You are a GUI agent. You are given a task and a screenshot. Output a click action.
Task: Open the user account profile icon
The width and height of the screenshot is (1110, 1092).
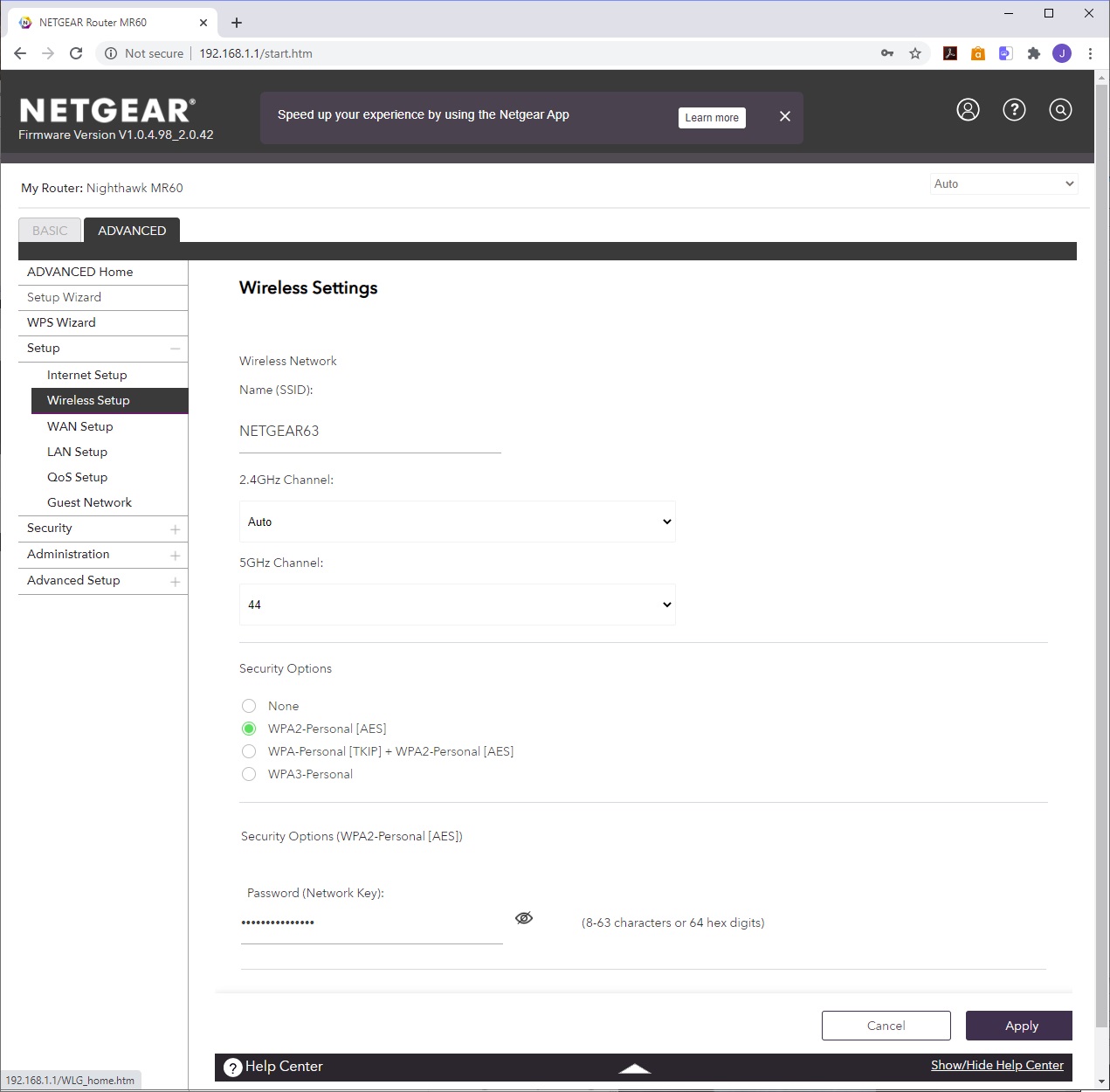pos(968,110)
